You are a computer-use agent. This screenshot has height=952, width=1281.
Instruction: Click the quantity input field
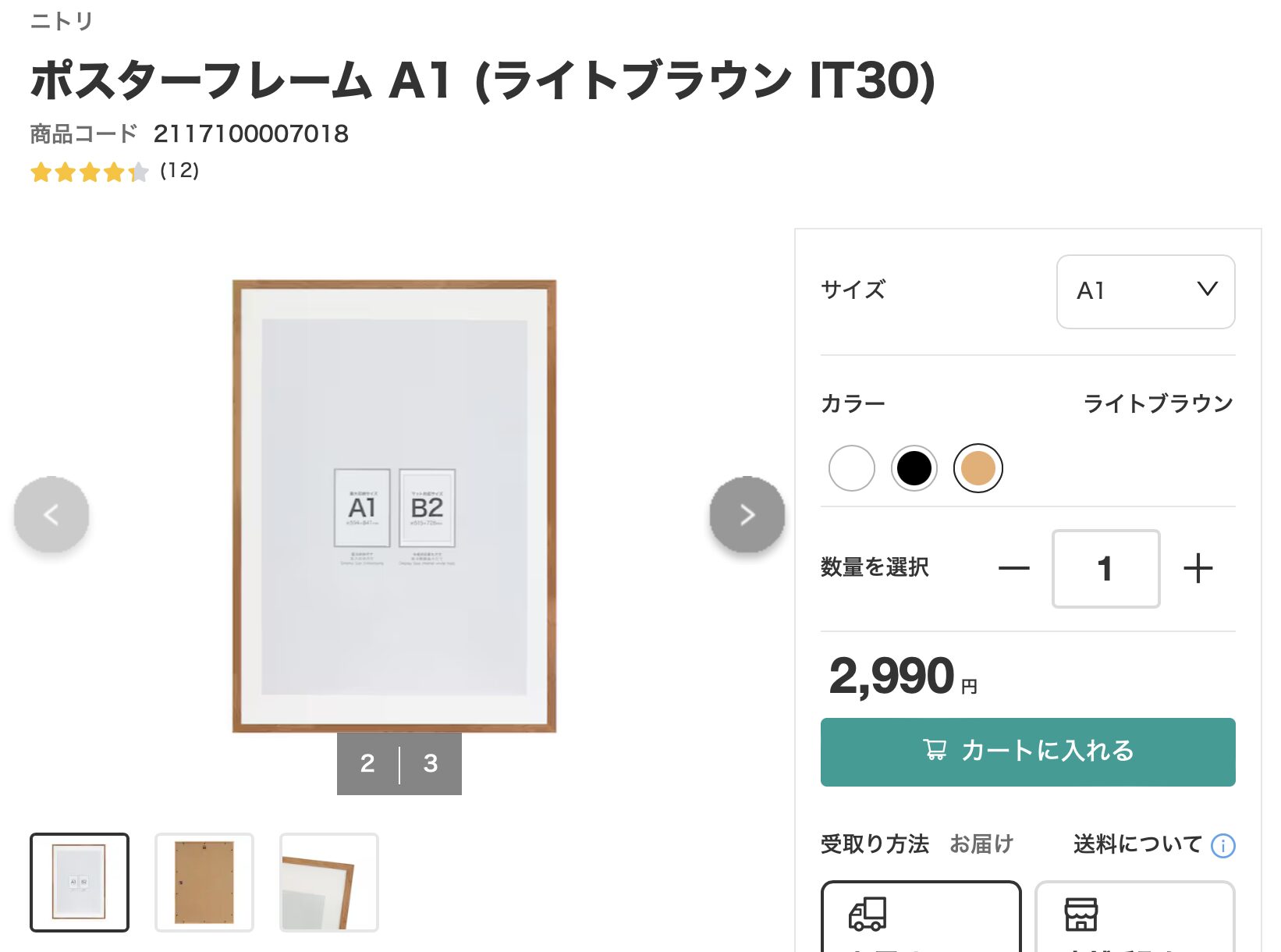tap(1105, 568)
